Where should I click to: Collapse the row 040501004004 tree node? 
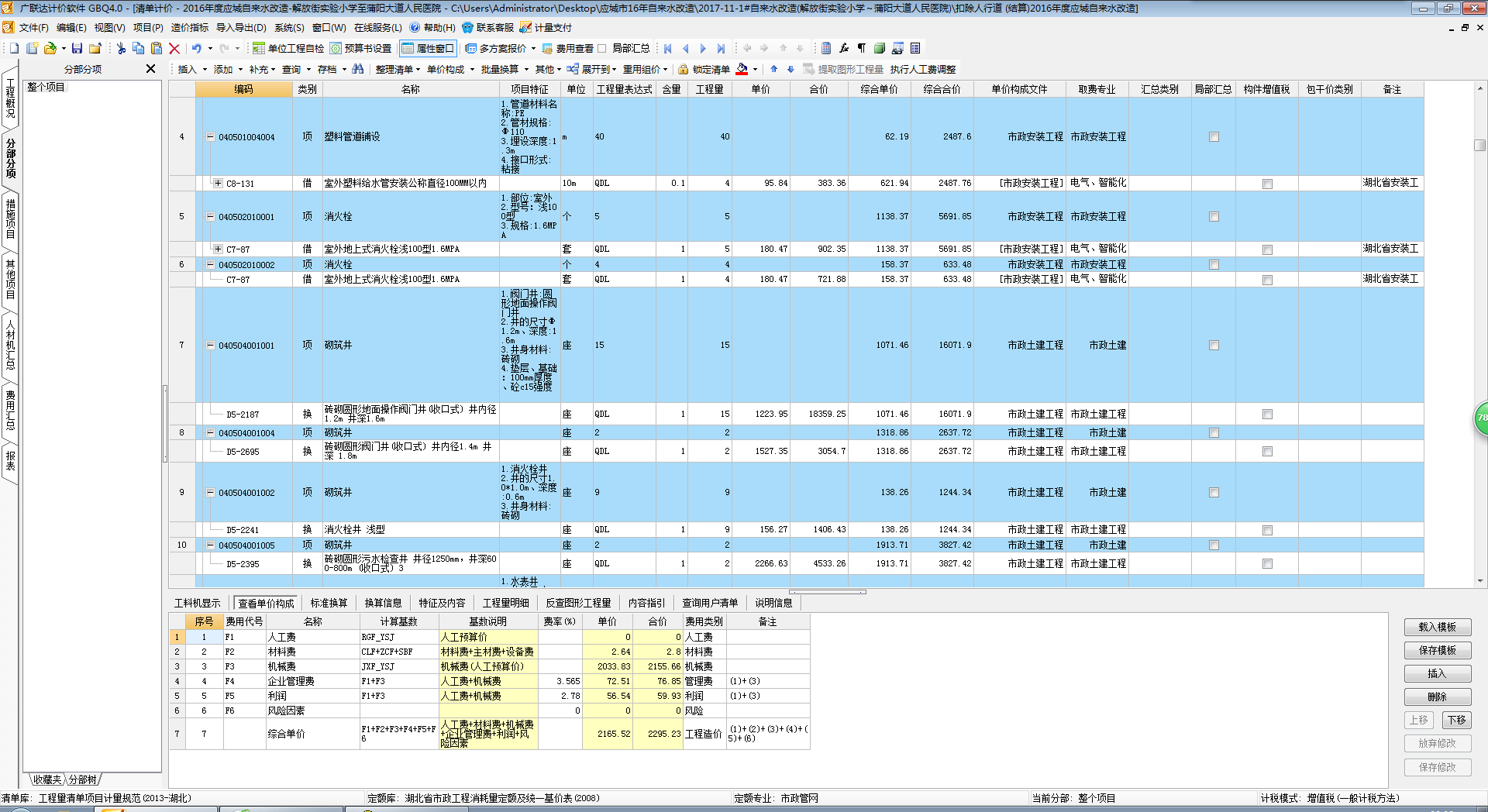coord(210,136)
